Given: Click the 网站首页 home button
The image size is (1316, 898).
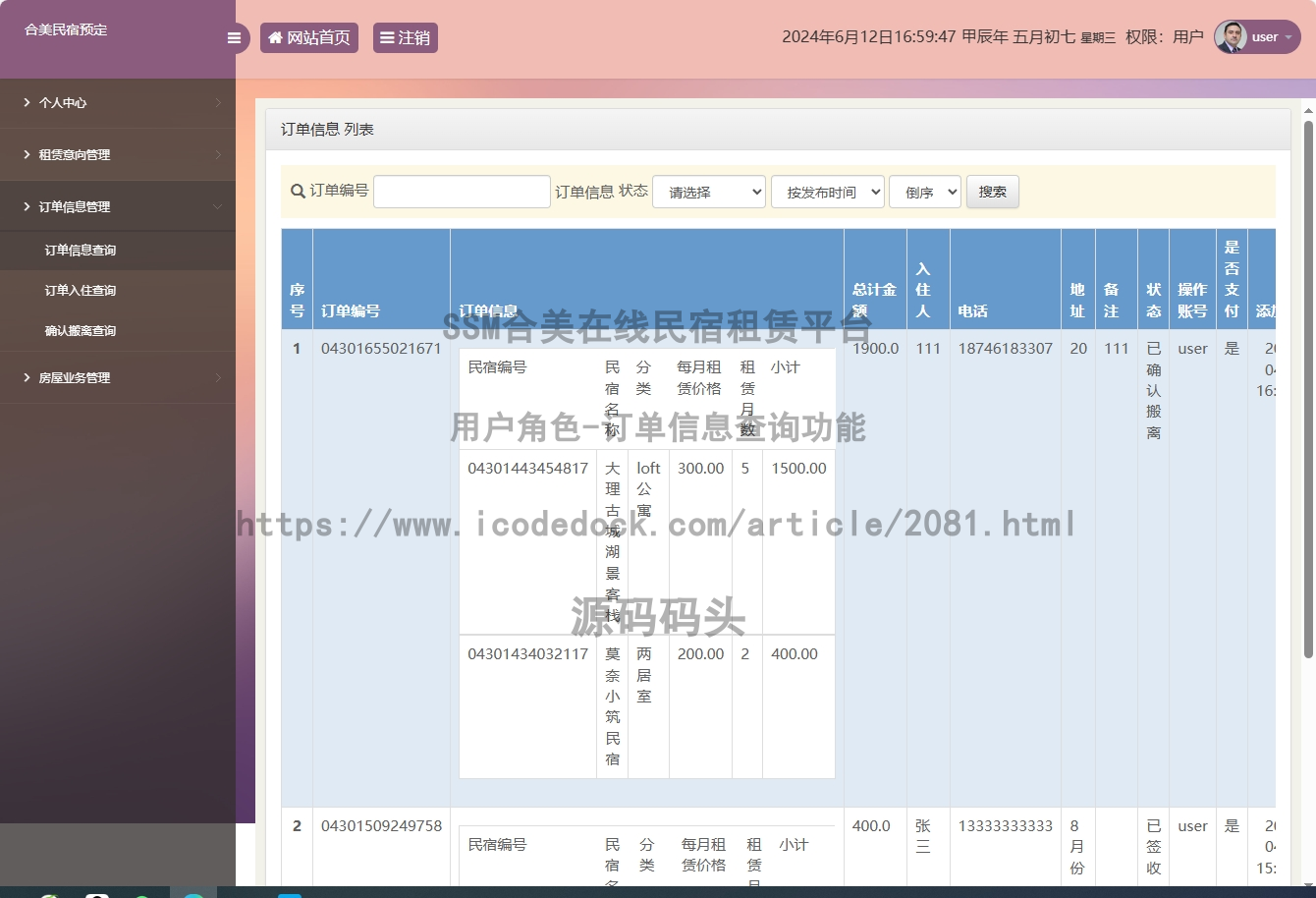Looking at the screenshot, I should click(x=309, y=37).
